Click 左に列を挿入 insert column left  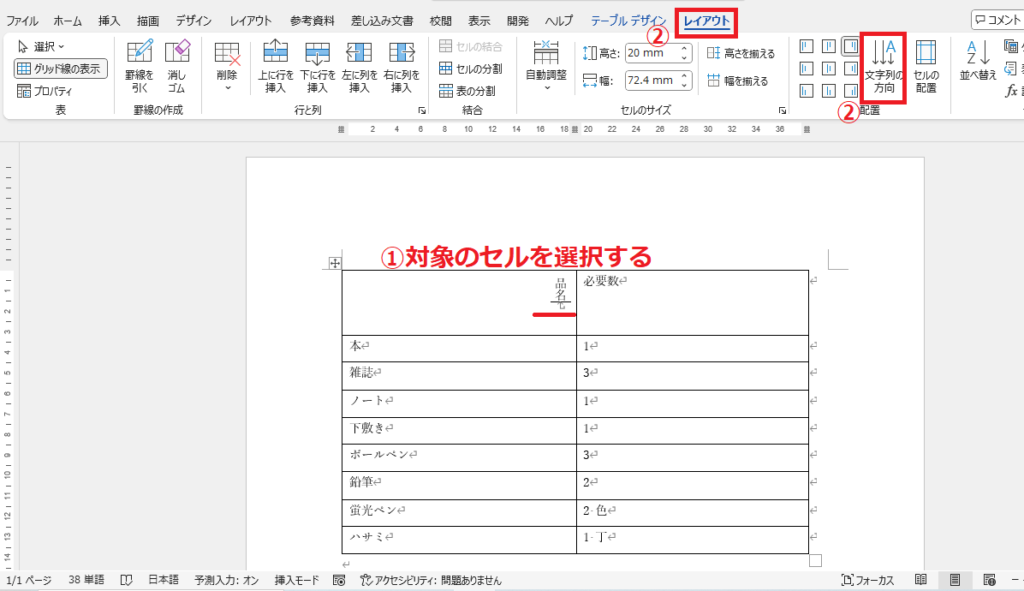[359, 67]
